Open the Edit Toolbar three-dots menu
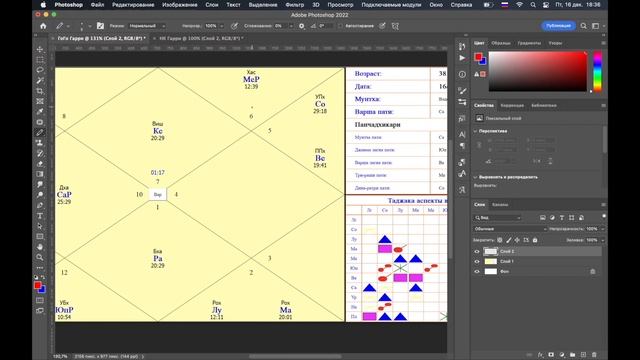This screenshot has height=360, width=640. [40, 268]
